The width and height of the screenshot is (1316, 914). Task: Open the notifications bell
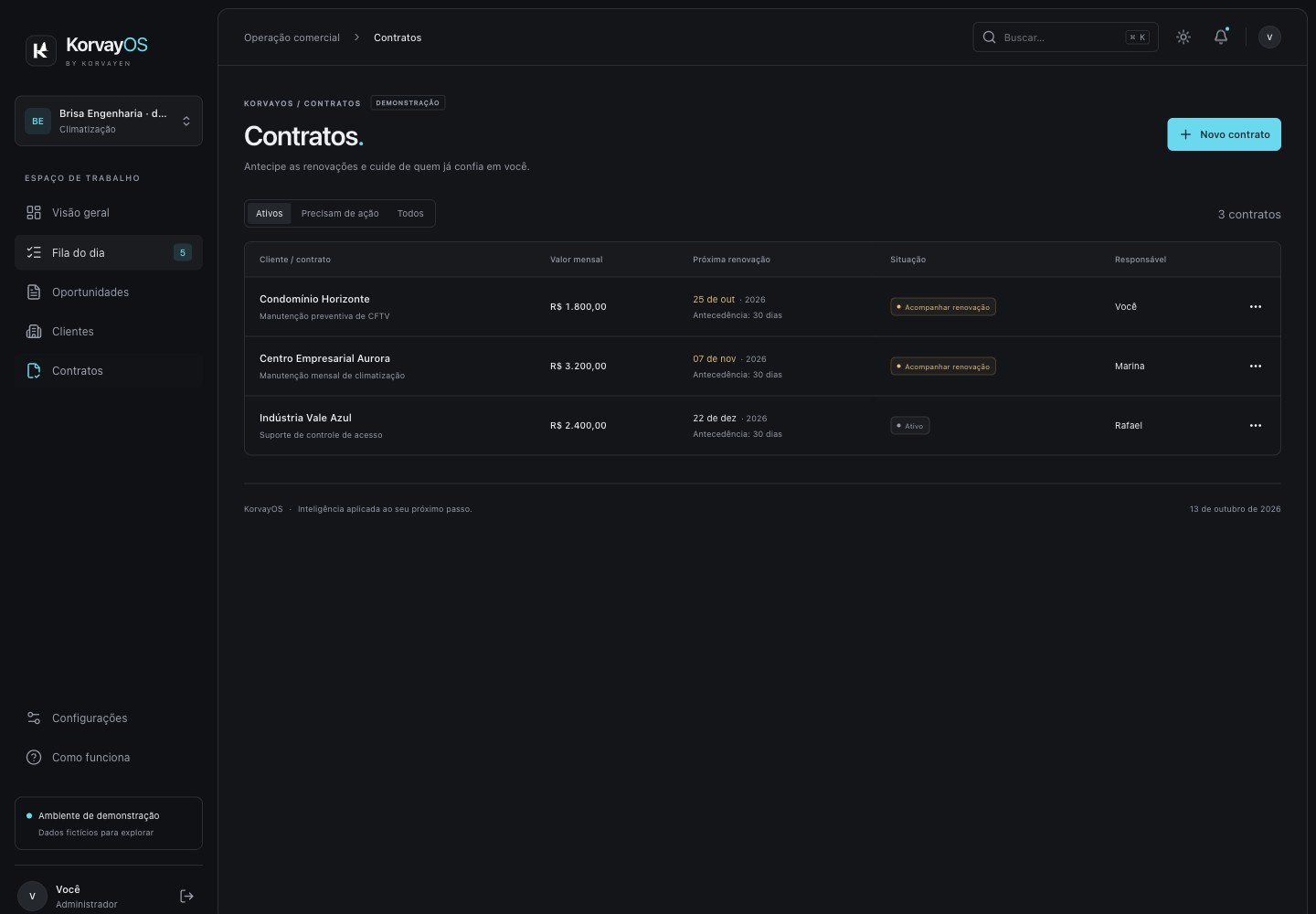[x=1221, y=37]
